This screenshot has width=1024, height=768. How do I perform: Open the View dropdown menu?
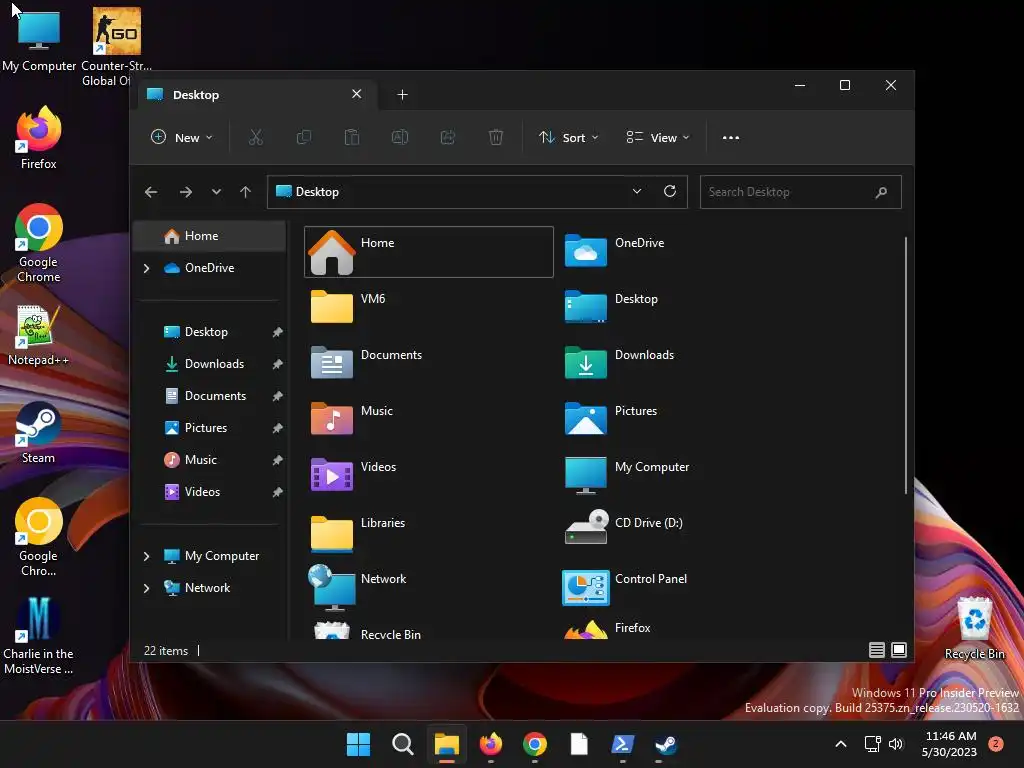point(658,138)
